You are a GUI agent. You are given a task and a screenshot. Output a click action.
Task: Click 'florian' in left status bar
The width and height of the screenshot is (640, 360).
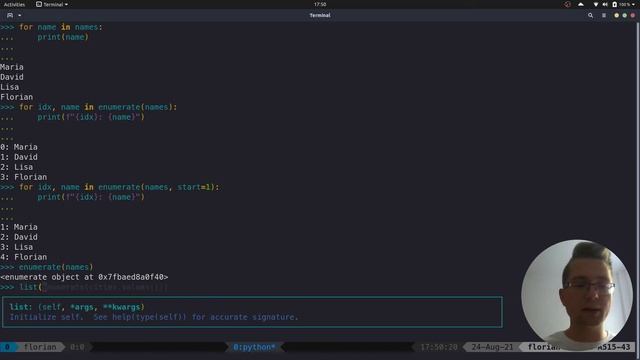point(40,347)
